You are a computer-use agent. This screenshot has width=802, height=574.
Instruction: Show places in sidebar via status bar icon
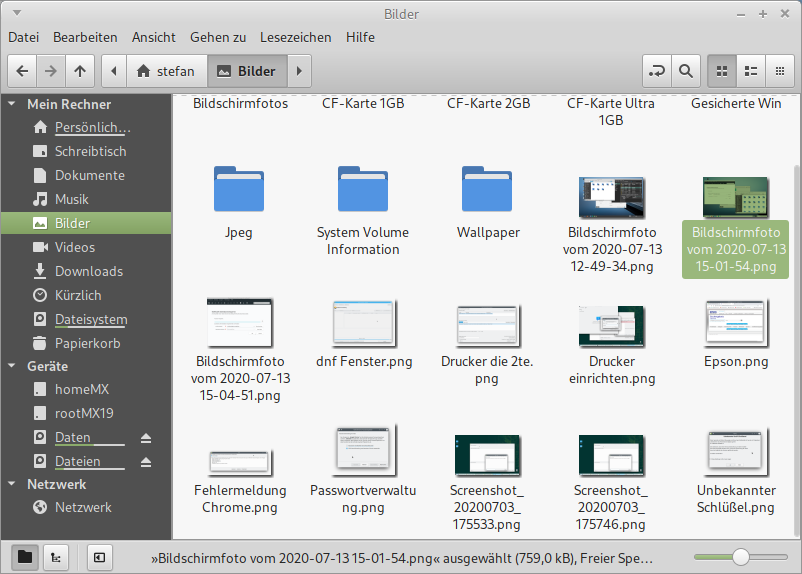(x=24, y=556)
